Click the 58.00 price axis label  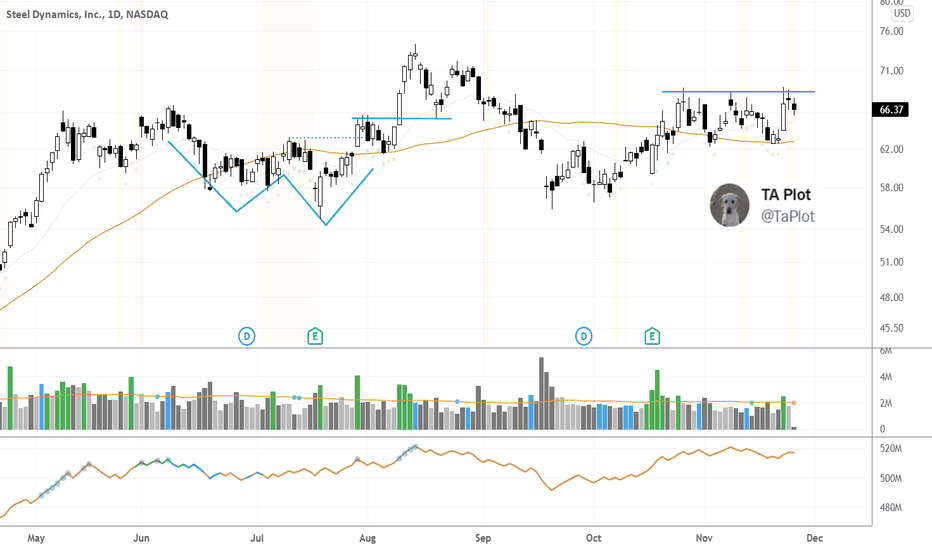[x=891, y=188]
